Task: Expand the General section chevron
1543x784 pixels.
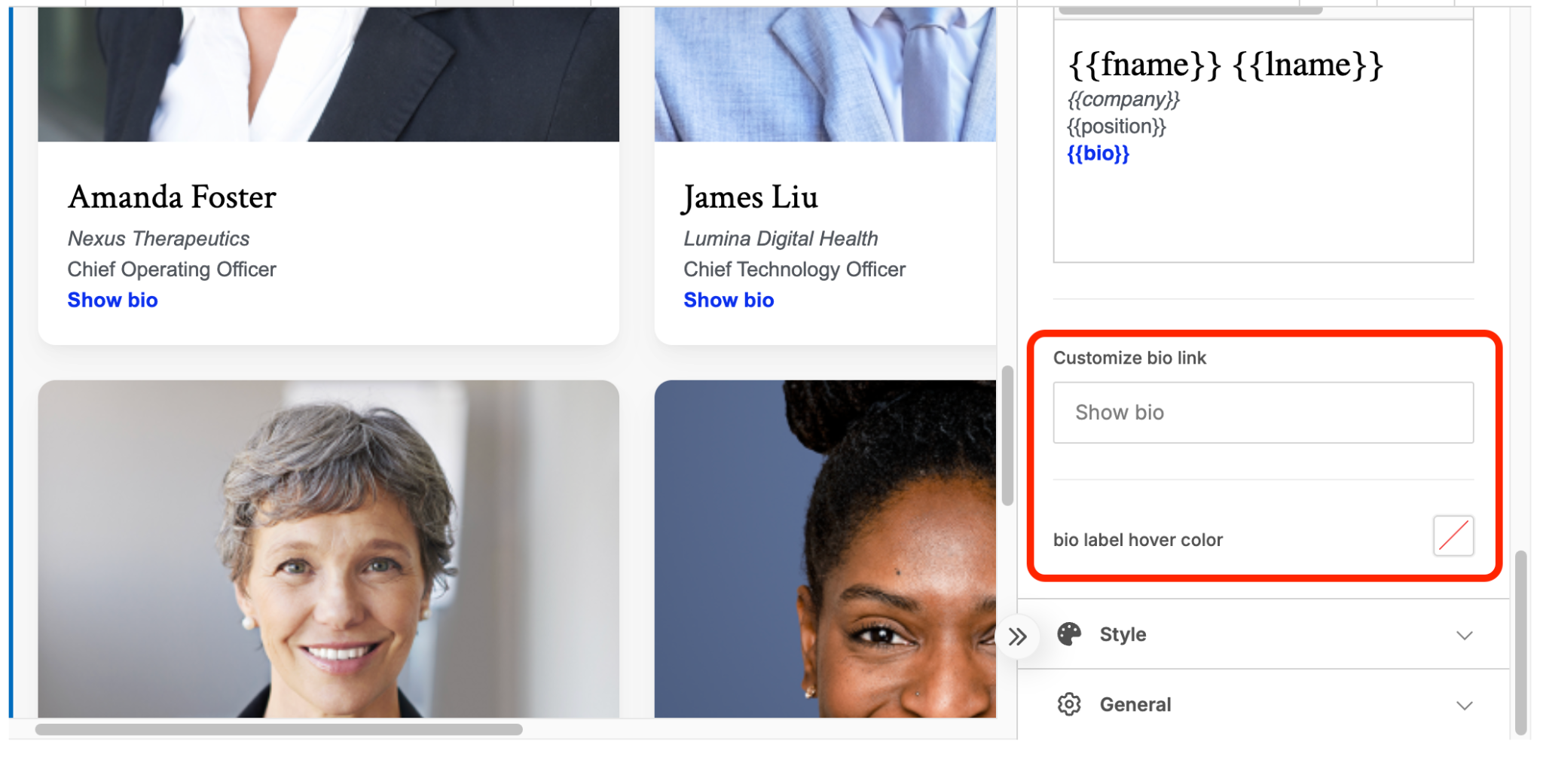Action: pyautogui.click(x=1464, y=705)
